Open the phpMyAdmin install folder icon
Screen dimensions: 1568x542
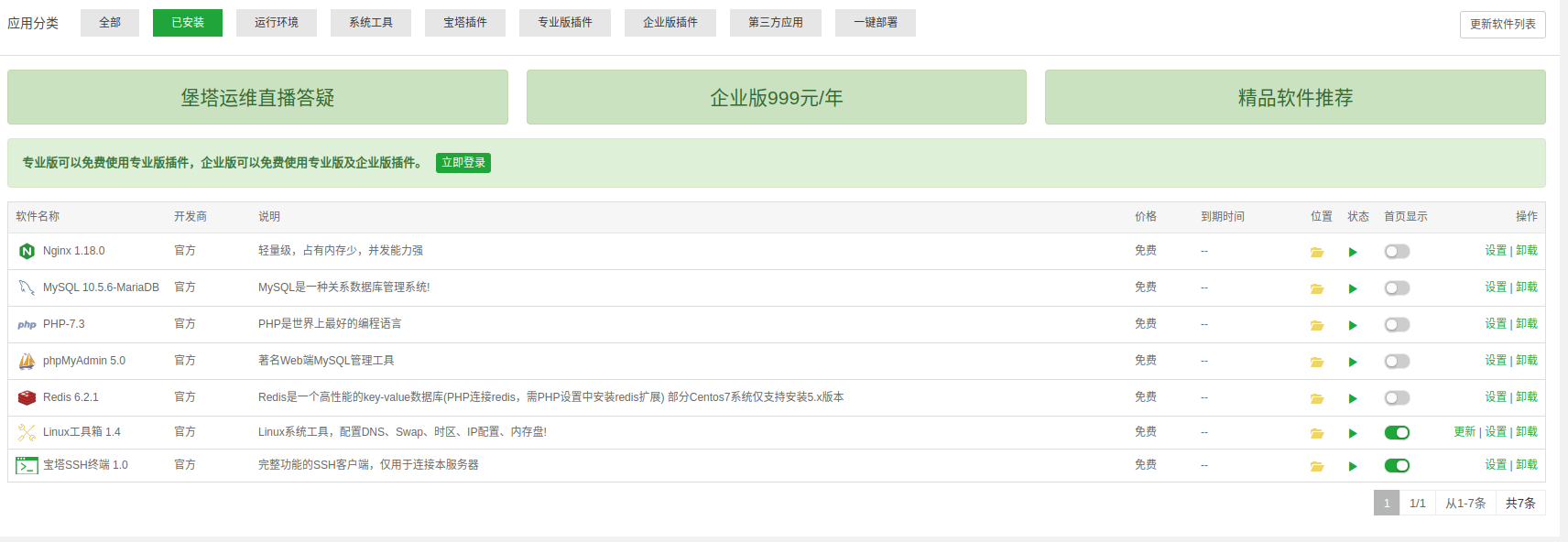[x=1317, y=362]
